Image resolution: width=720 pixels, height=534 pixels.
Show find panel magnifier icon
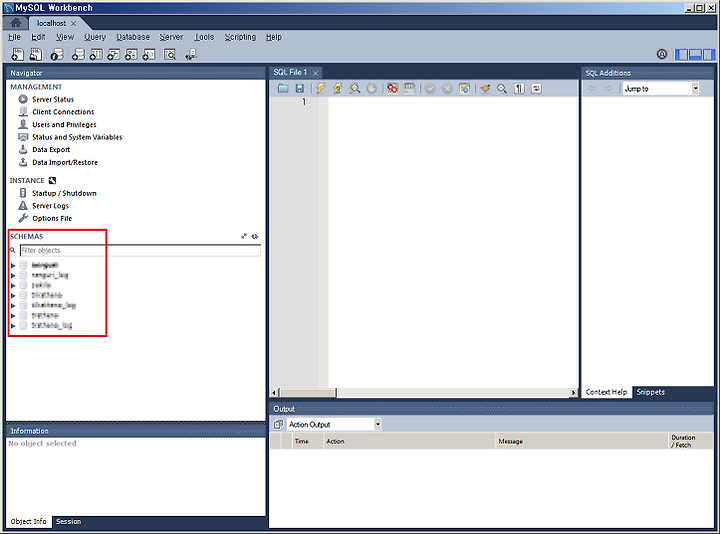point(502,88)
